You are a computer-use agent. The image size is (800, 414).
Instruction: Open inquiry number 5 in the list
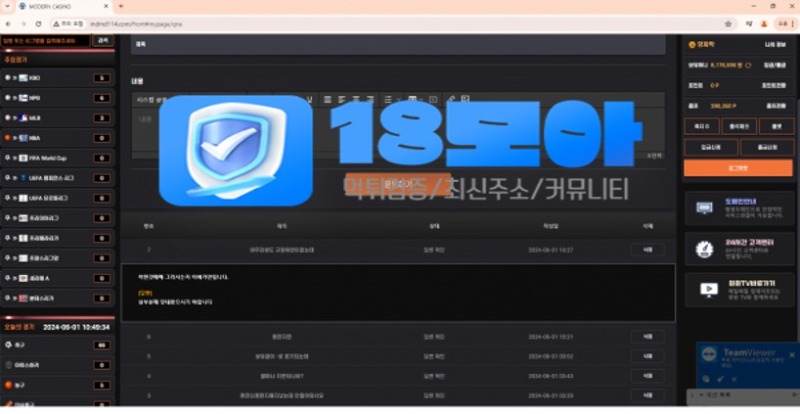tap(398, 356)
